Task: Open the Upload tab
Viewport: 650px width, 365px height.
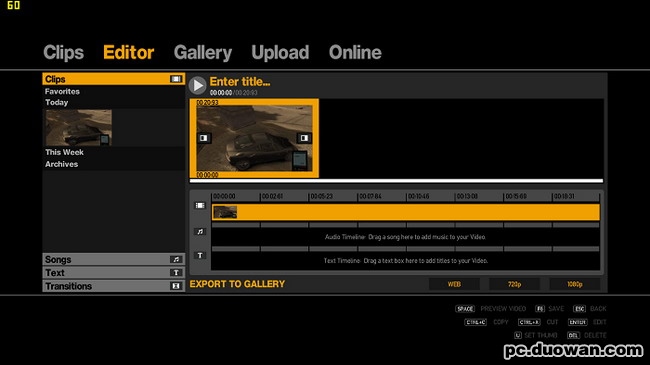Action: click(280, 53)
